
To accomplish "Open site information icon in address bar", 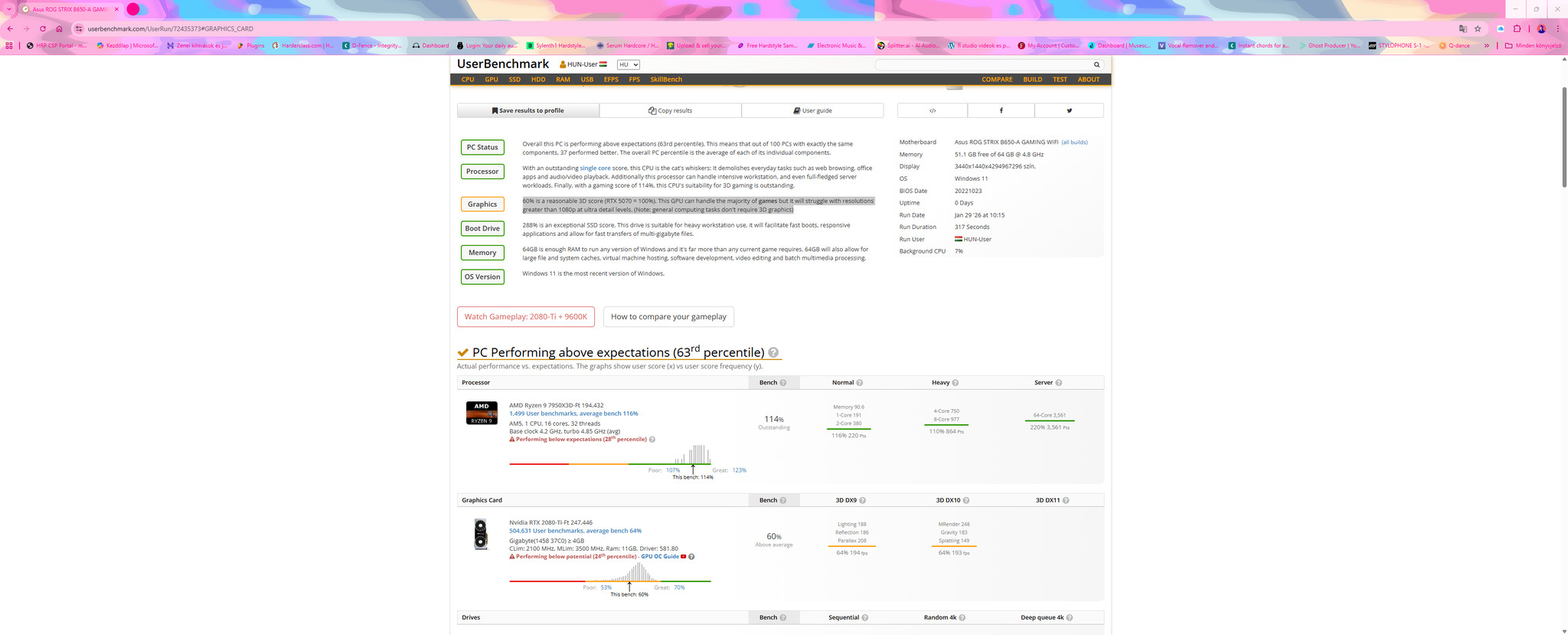I will pos(78,28).
